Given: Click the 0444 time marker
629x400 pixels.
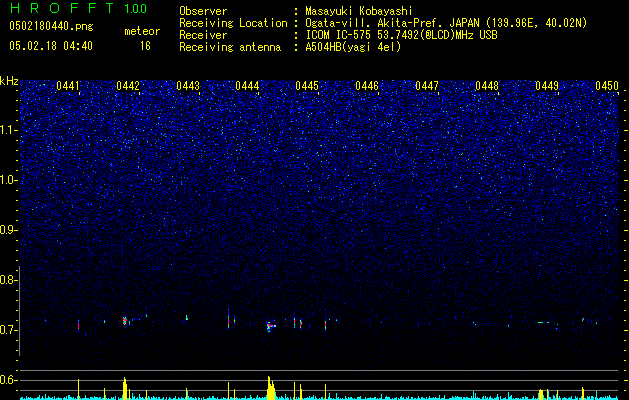Looking at the screenshot, I should [x=247, y=85].
